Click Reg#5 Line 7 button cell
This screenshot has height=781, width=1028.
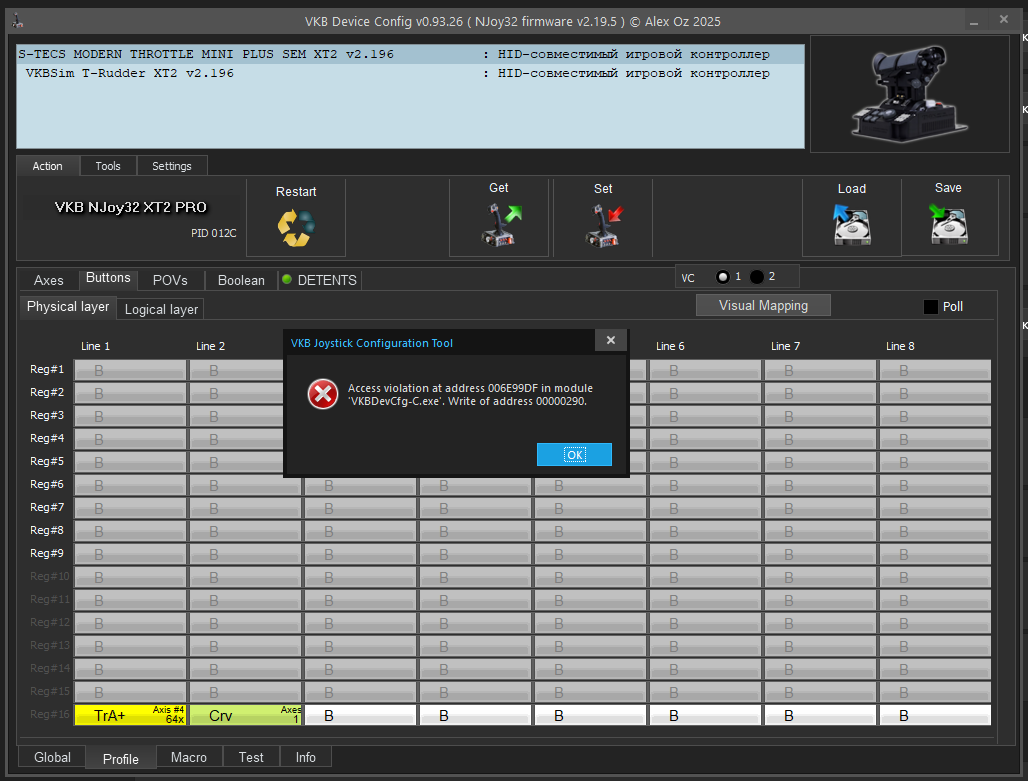pos(821,462)
